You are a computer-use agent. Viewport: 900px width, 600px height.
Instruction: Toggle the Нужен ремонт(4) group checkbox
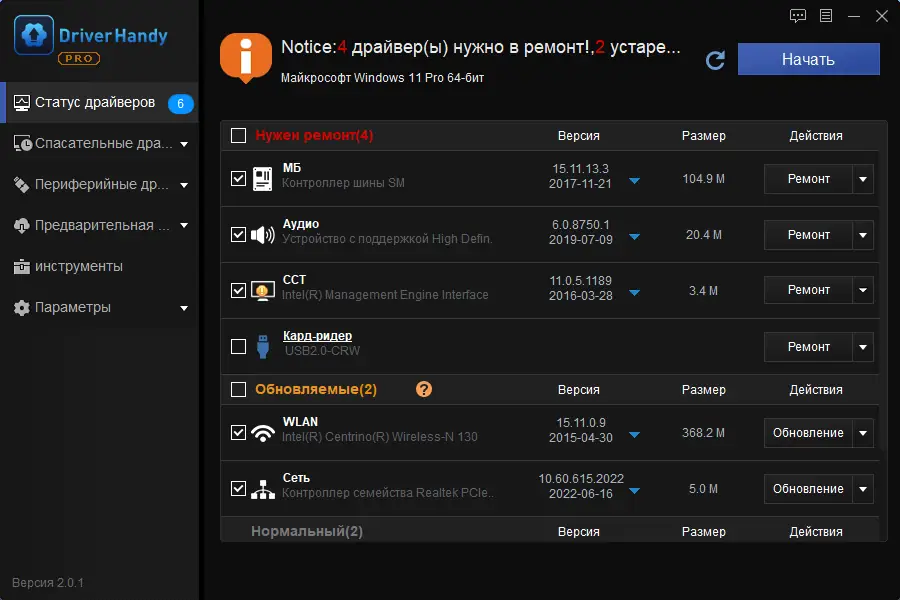pos(238,136)
